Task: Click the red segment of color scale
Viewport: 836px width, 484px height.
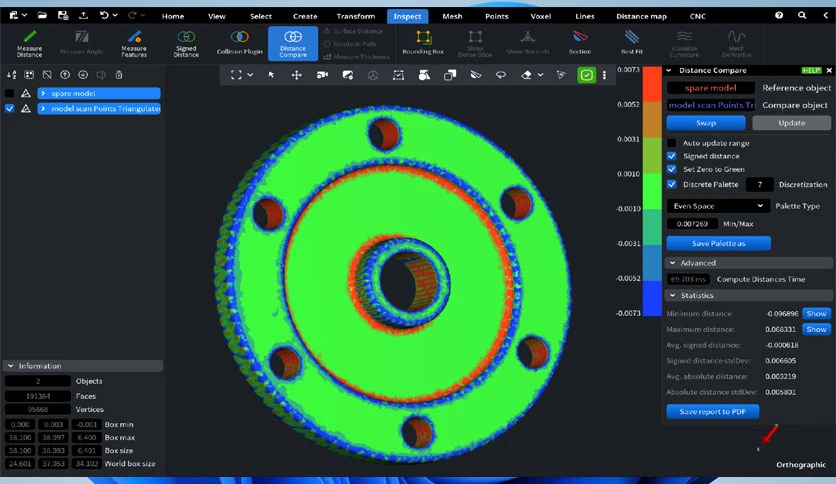Action: tap(652, 84)
